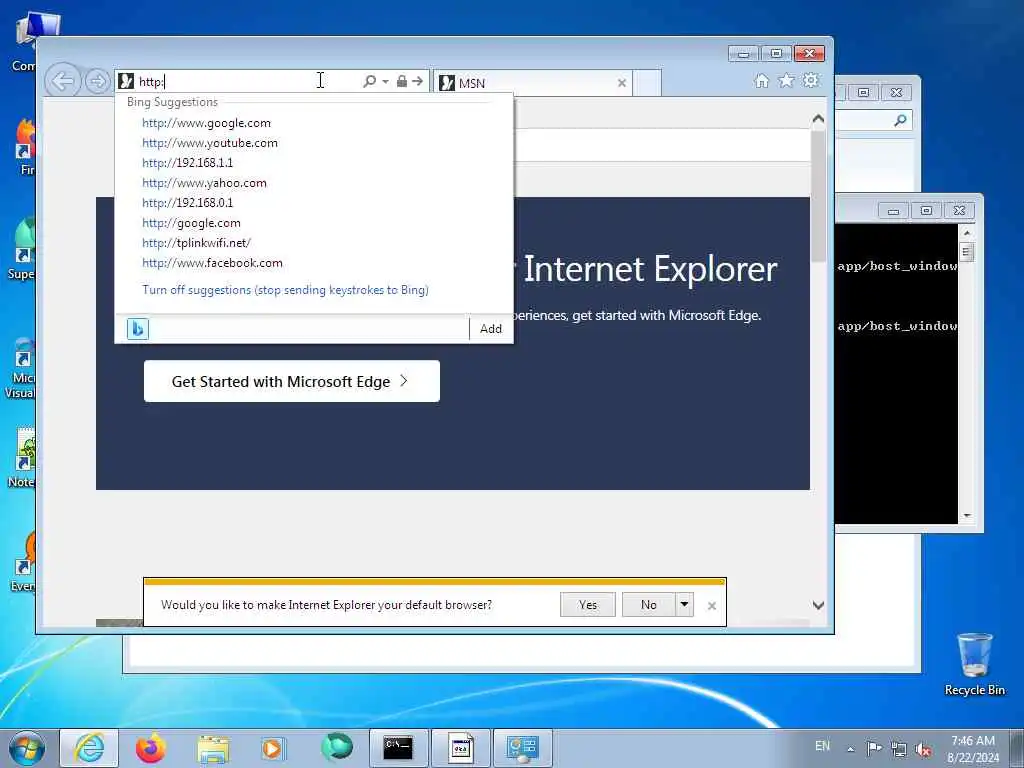Click the security lock icon in address bar
The height and width of the screenshot is (768, 1024).
[402, 81]
